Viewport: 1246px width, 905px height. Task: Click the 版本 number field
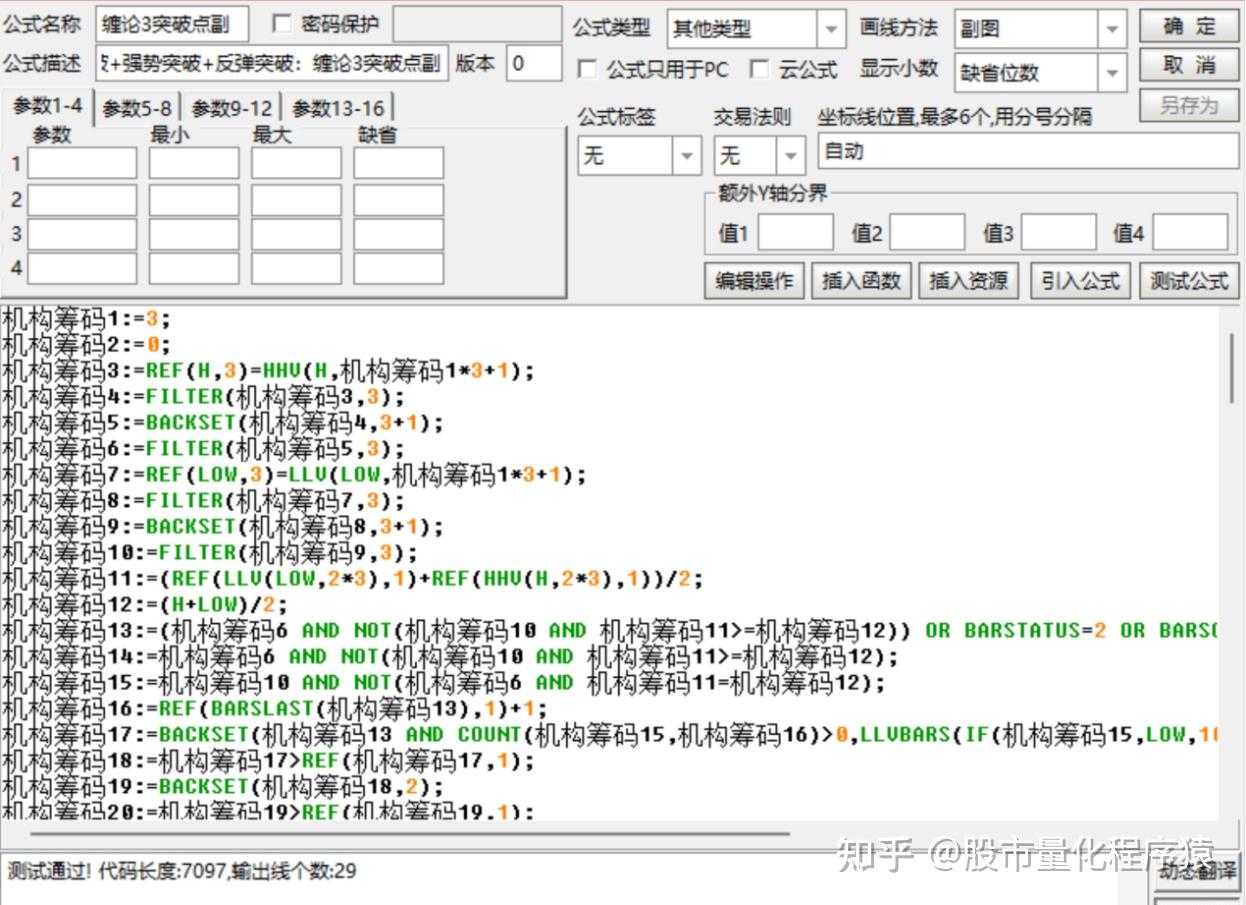(534, 64)
